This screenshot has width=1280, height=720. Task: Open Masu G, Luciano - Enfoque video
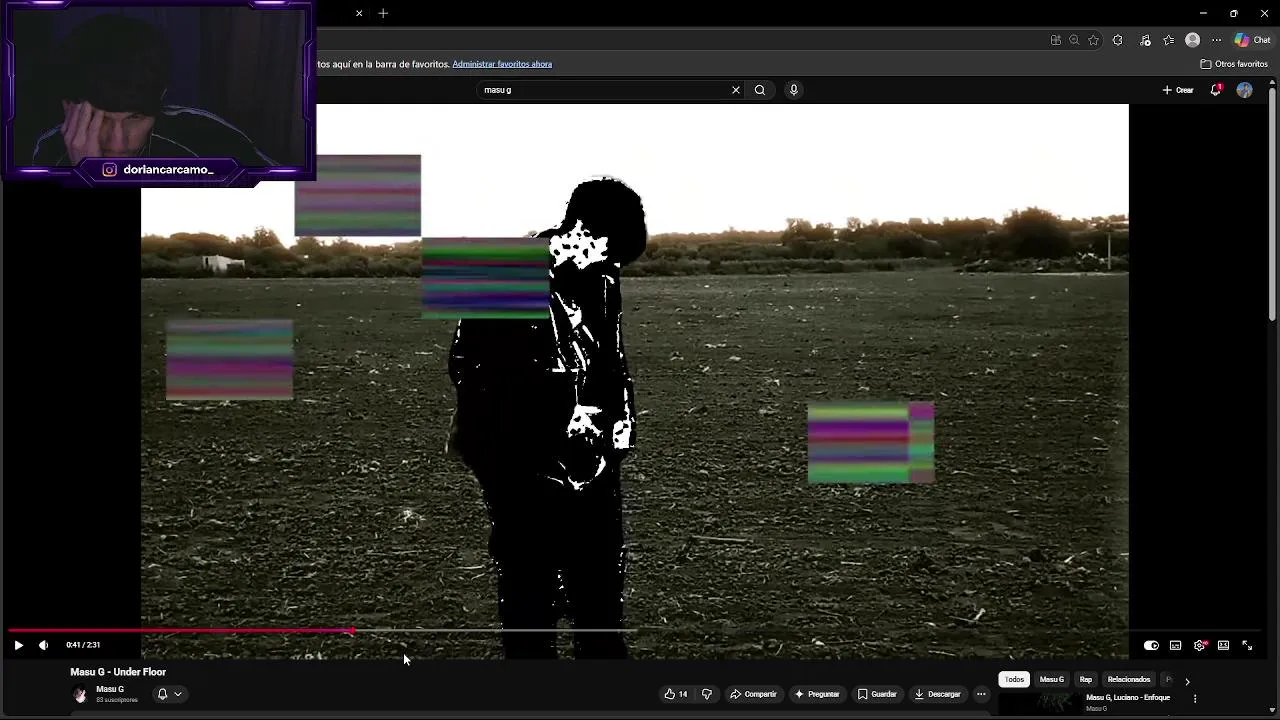point(1128,698)
